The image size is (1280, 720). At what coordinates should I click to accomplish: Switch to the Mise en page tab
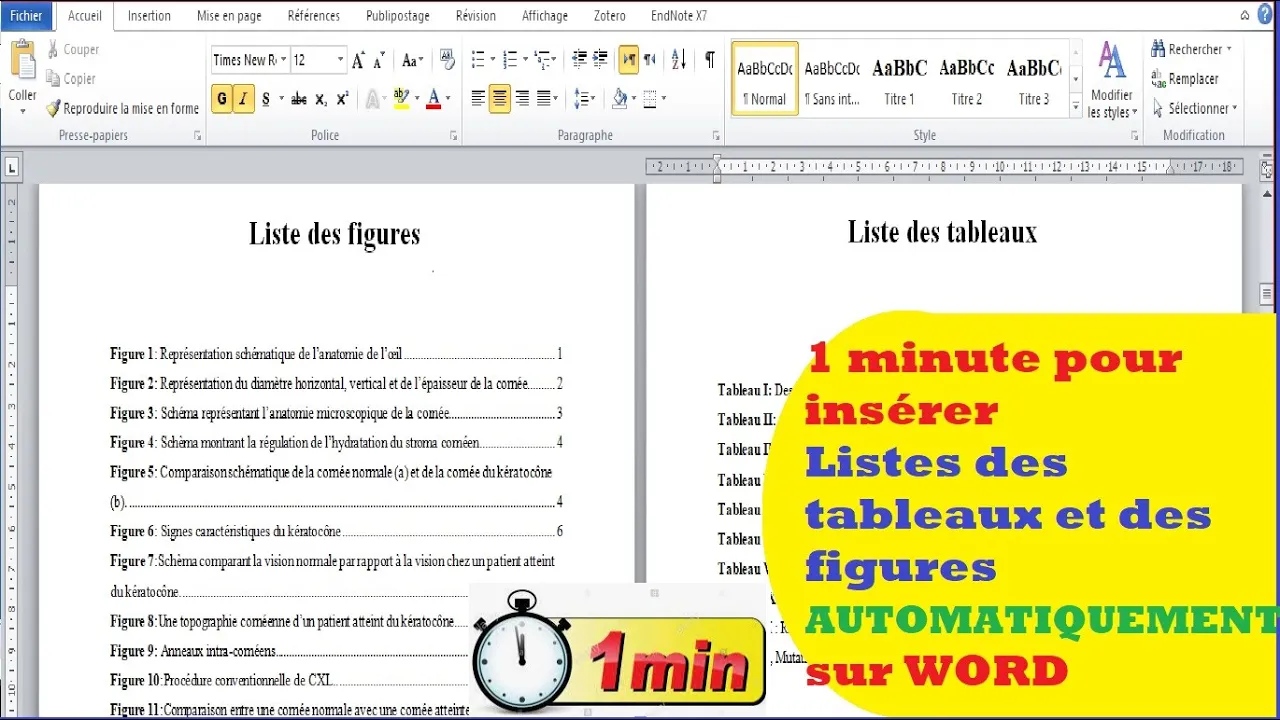click(x=229, y=15)
